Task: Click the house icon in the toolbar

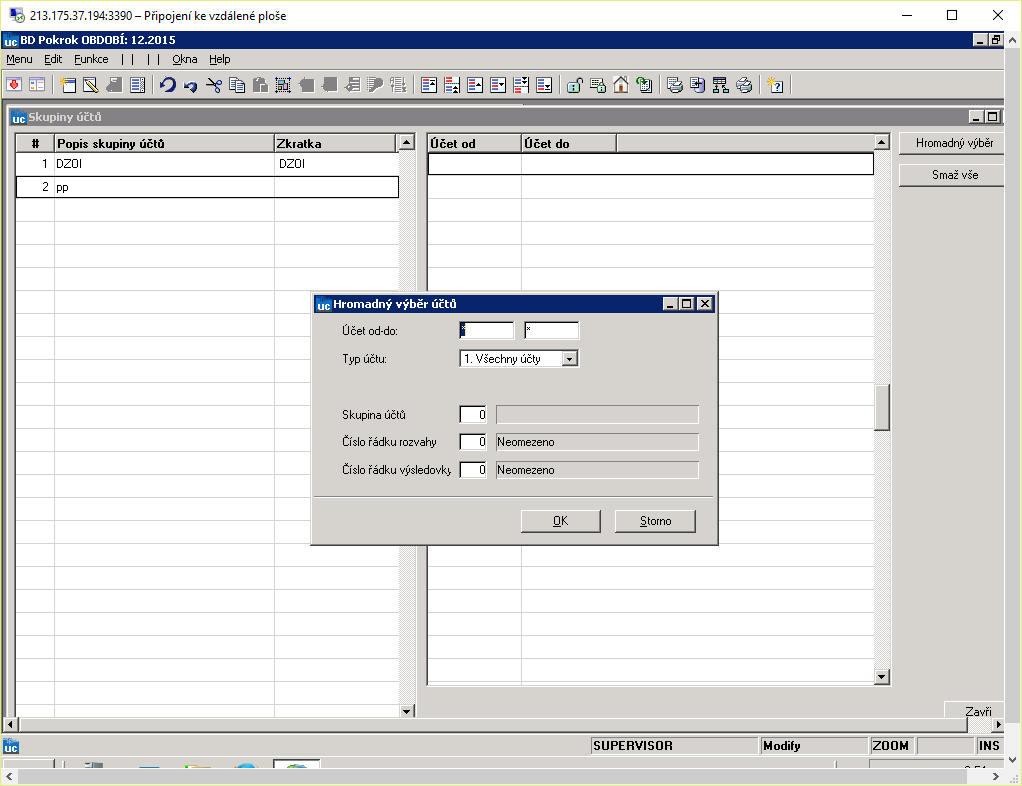Action: point(620,85)
